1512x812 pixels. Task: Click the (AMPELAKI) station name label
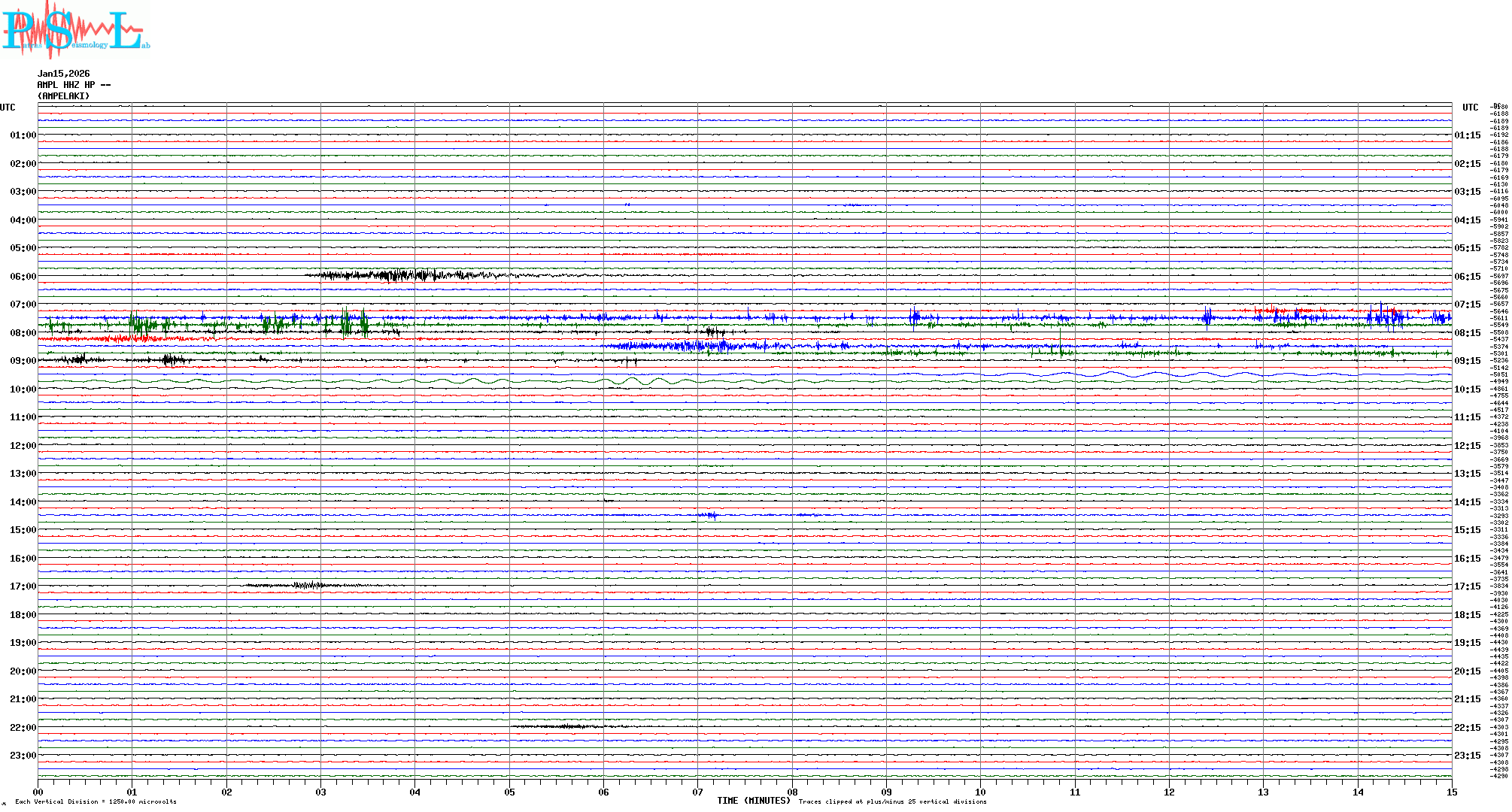pyautogui.click(x=63, y=96)
